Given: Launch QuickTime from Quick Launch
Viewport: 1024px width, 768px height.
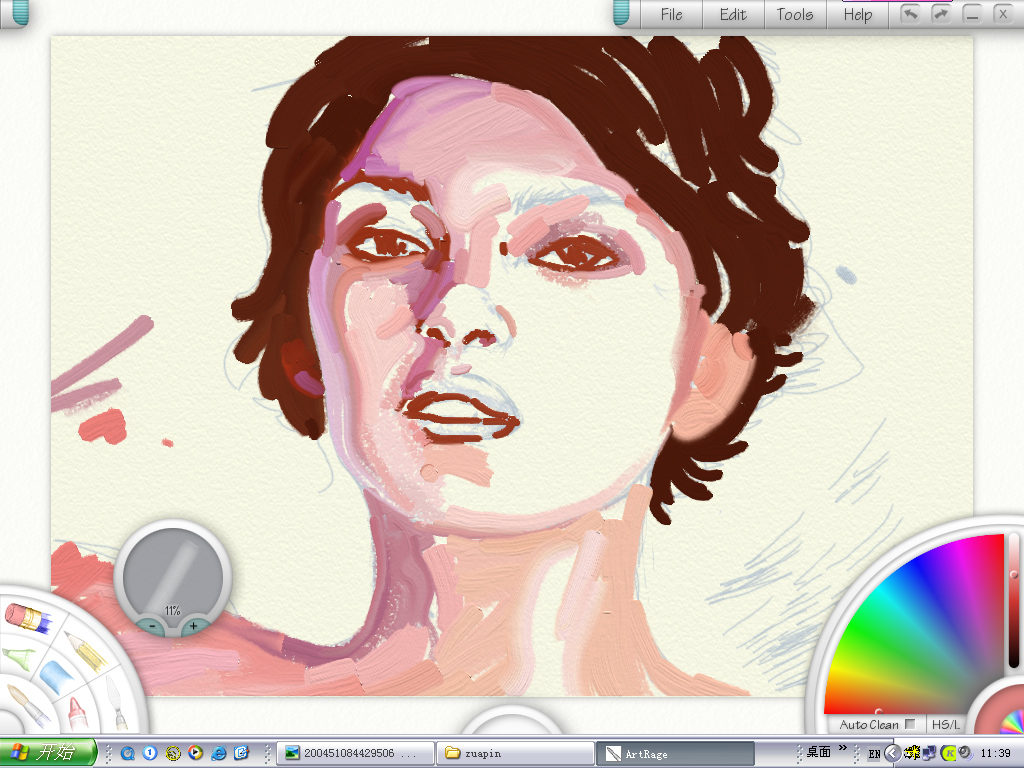Looking at the screenshot, I should tap(127, 753).
